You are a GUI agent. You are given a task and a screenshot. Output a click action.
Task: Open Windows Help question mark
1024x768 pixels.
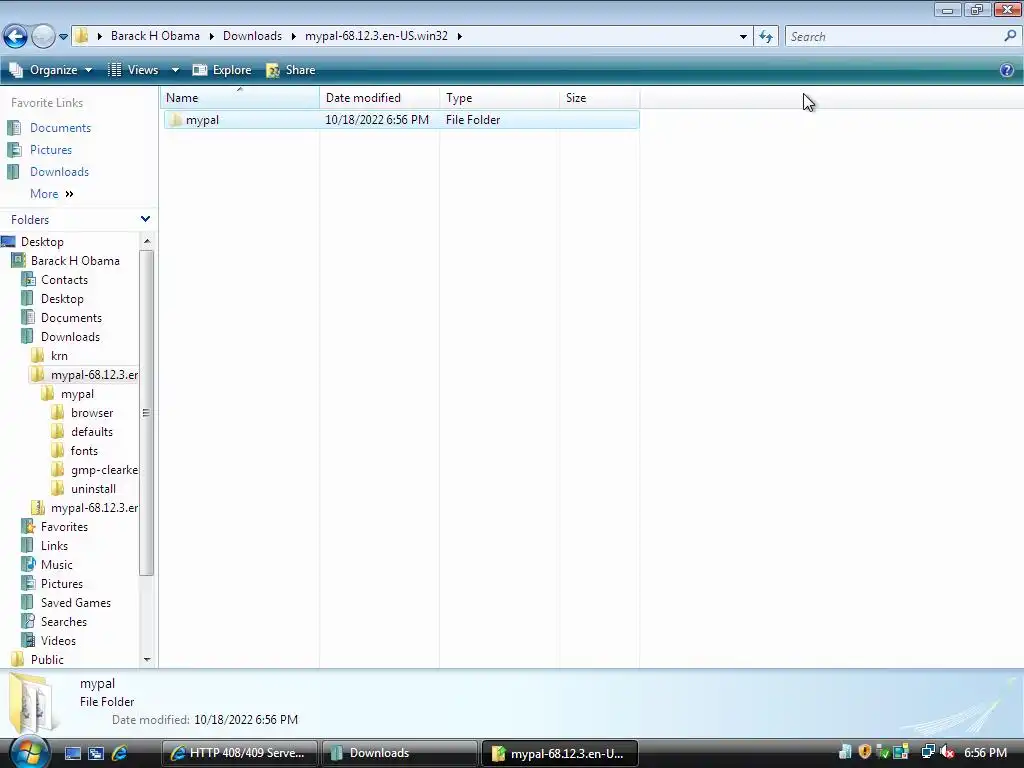(x=1006, y=70)
